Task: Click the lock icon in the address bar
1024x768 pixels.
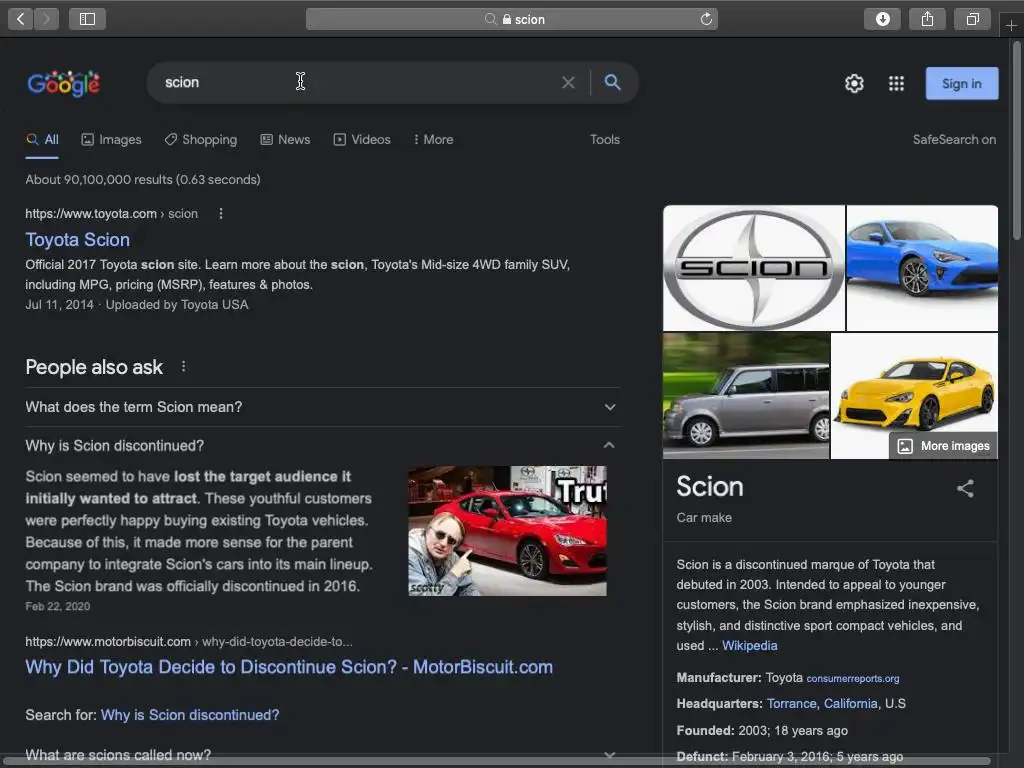Action: [507, 19]
